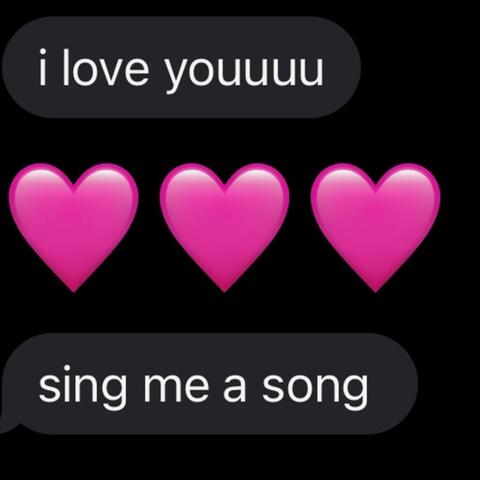Click the word "song" in the bottom bubble

tap(315, 390)
